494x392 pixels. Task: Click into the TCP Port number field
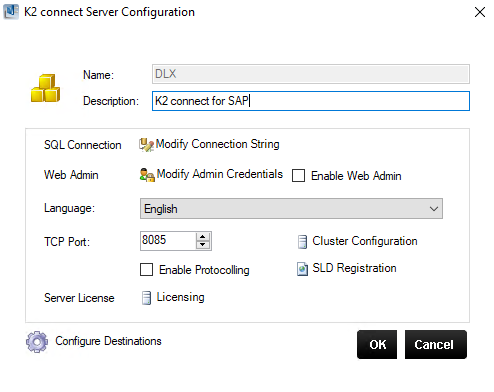click(x=168, y=241)
